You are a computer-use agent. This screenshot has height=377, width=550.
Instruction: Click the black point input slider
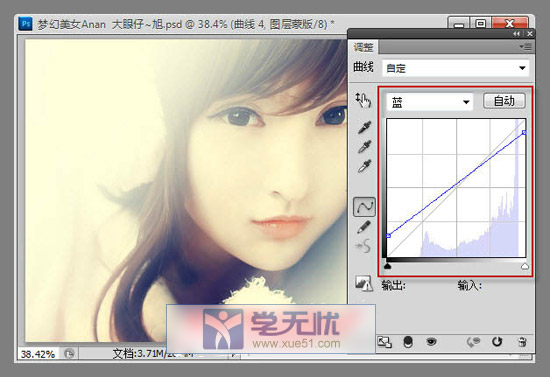387,267
